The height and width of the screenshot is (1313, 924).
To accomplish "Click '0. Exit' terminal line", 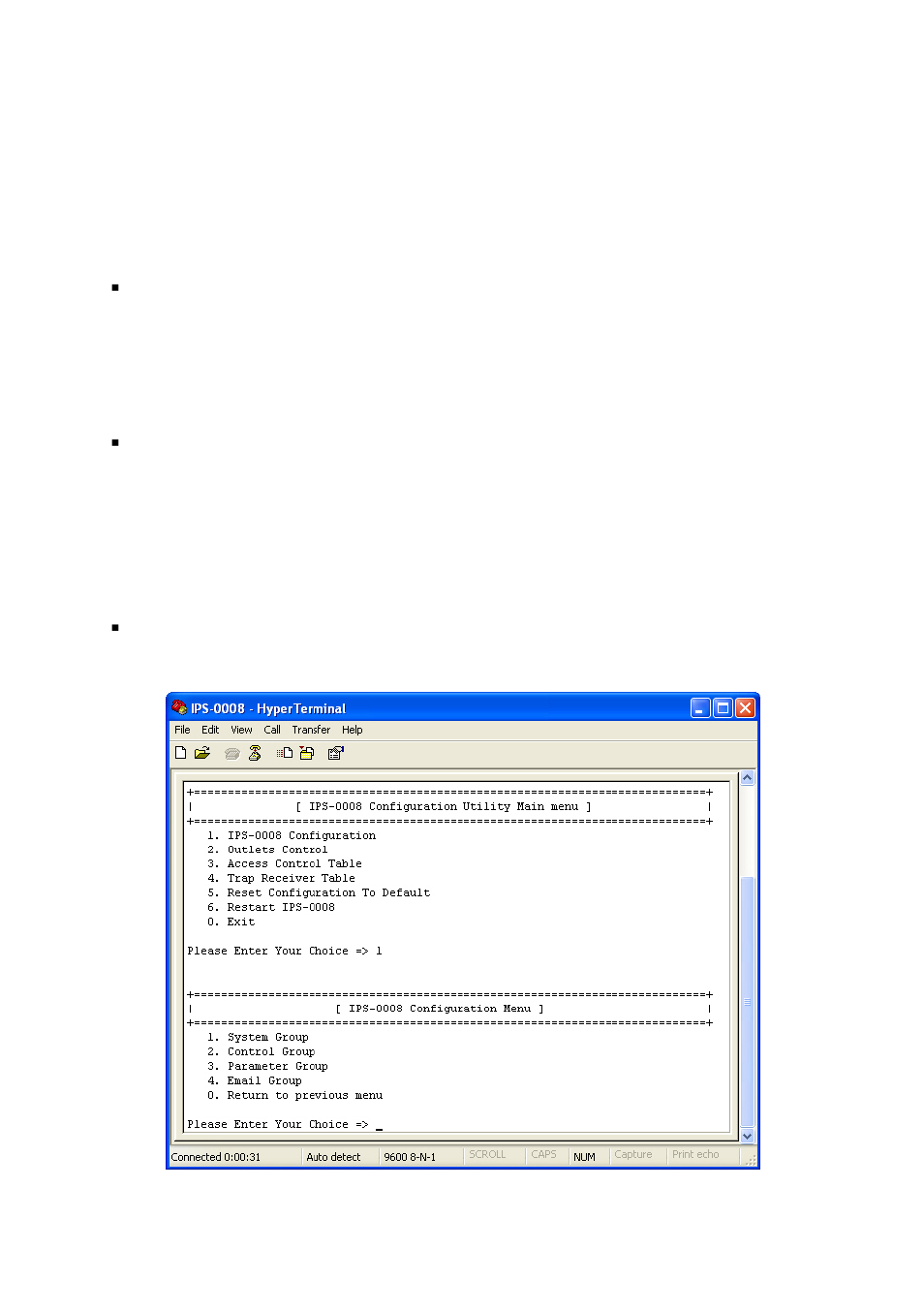I will click(231, 922).
